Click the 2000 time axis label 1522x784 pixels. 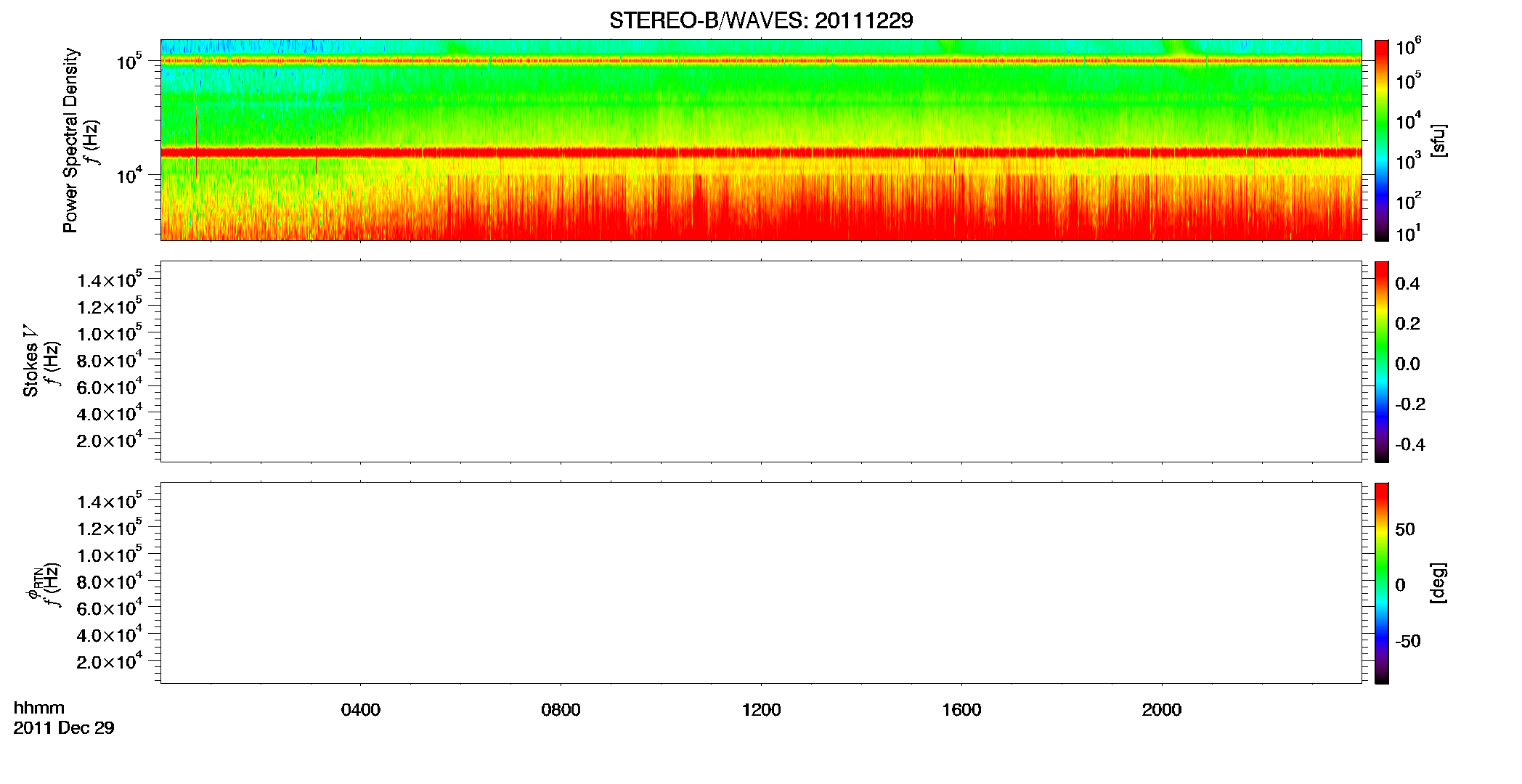(1162, 710)
